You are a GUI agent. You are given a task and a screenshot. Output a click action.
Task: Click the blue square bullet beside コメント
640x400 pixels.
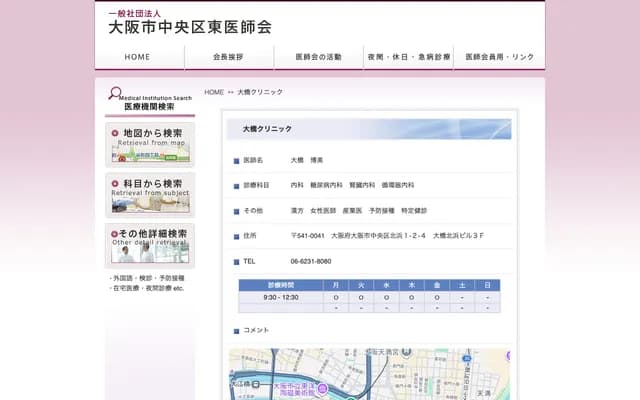(x=235, y=330)
